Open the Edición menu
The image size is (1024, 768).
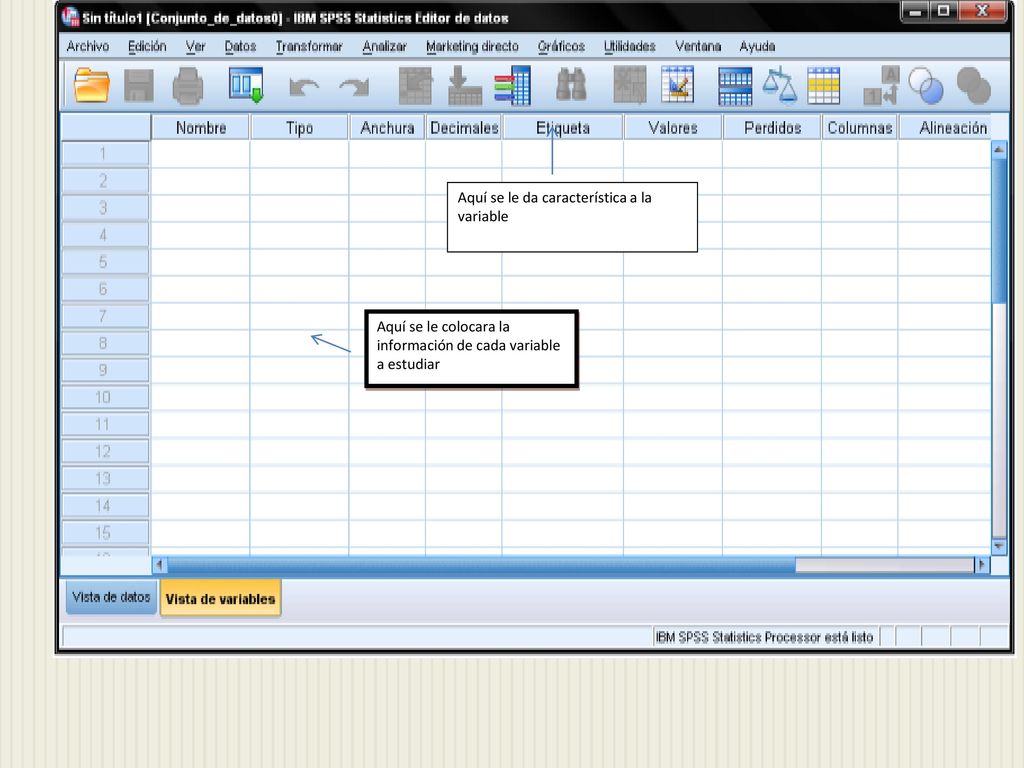[x=147, y=46]
